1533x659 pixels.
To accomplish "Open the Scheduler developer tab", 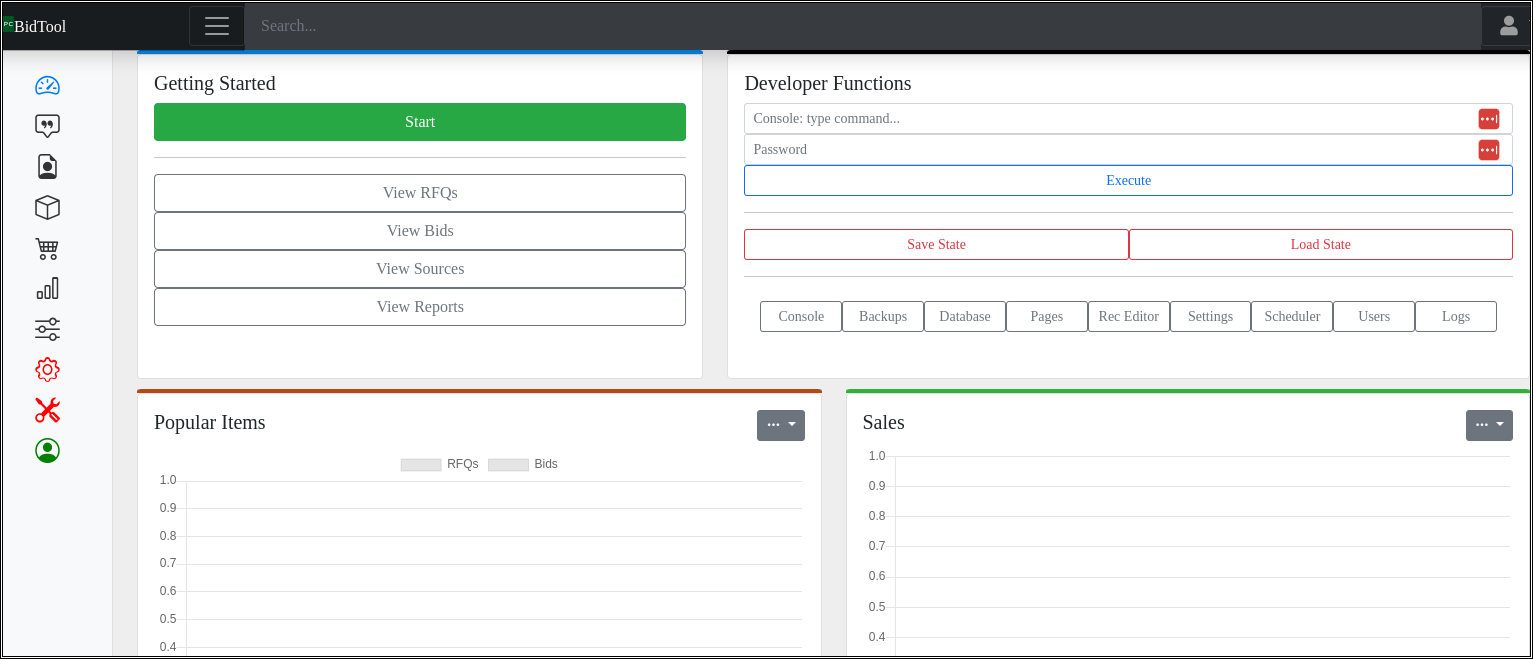I will 1291,316.
